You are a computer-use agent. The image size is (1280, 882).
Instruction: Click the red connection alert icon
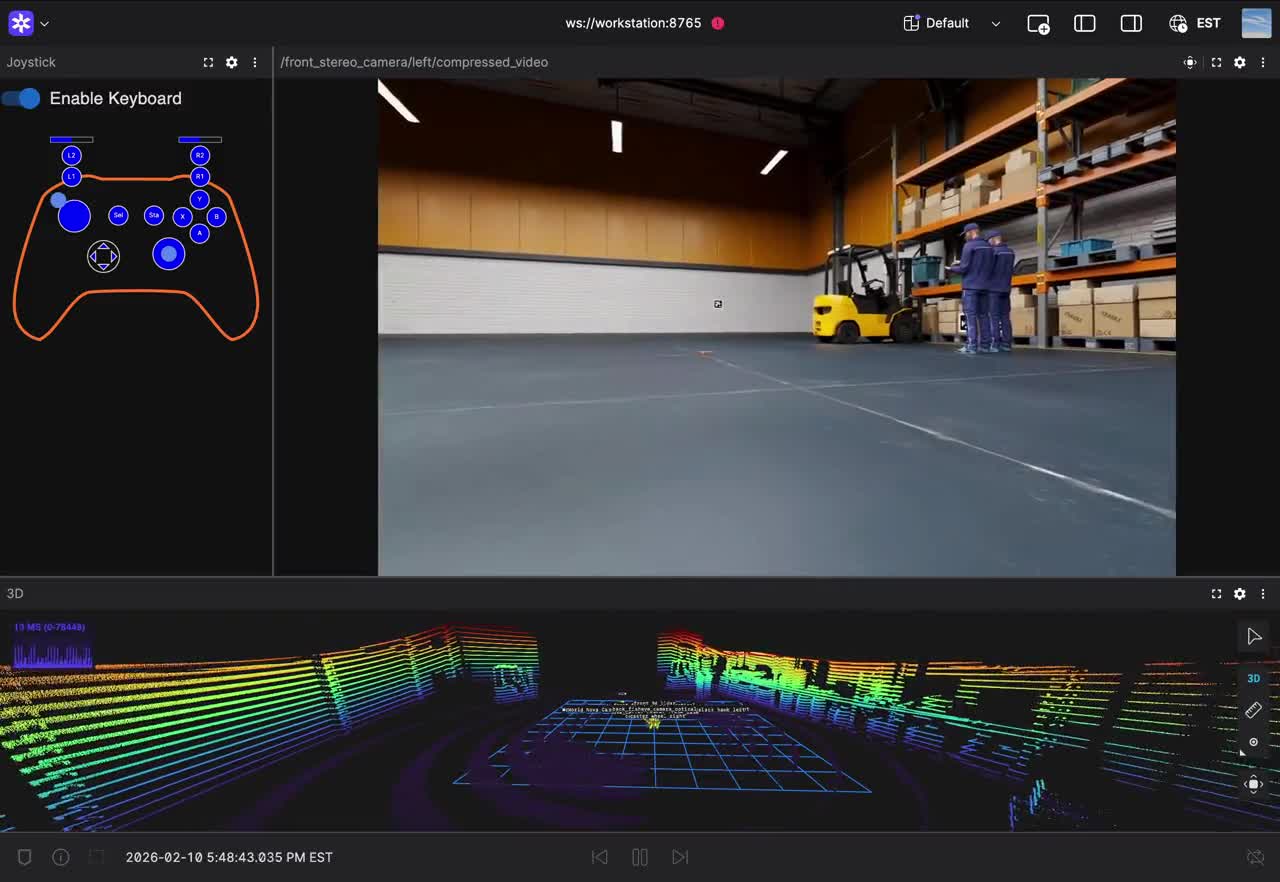pyautogui.click(x=717, y=23)
